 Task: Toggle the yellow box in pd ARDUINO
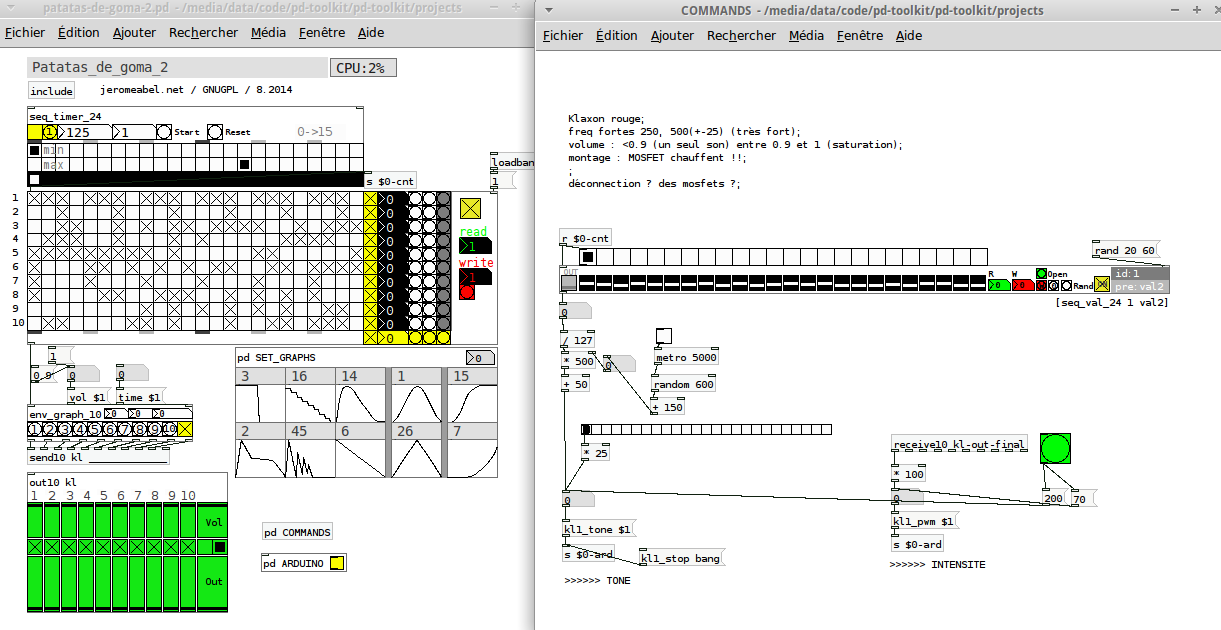point(337,563)
